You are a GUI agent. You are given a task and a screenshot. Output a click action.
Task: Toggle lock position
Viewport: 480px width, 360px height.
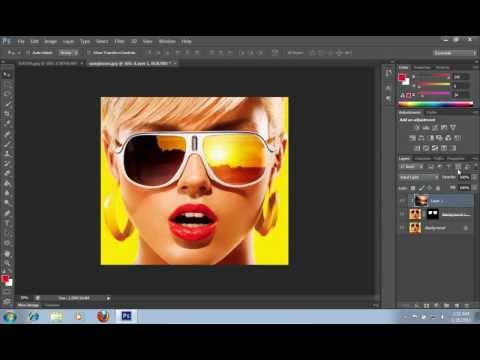[x=430, y=188]
